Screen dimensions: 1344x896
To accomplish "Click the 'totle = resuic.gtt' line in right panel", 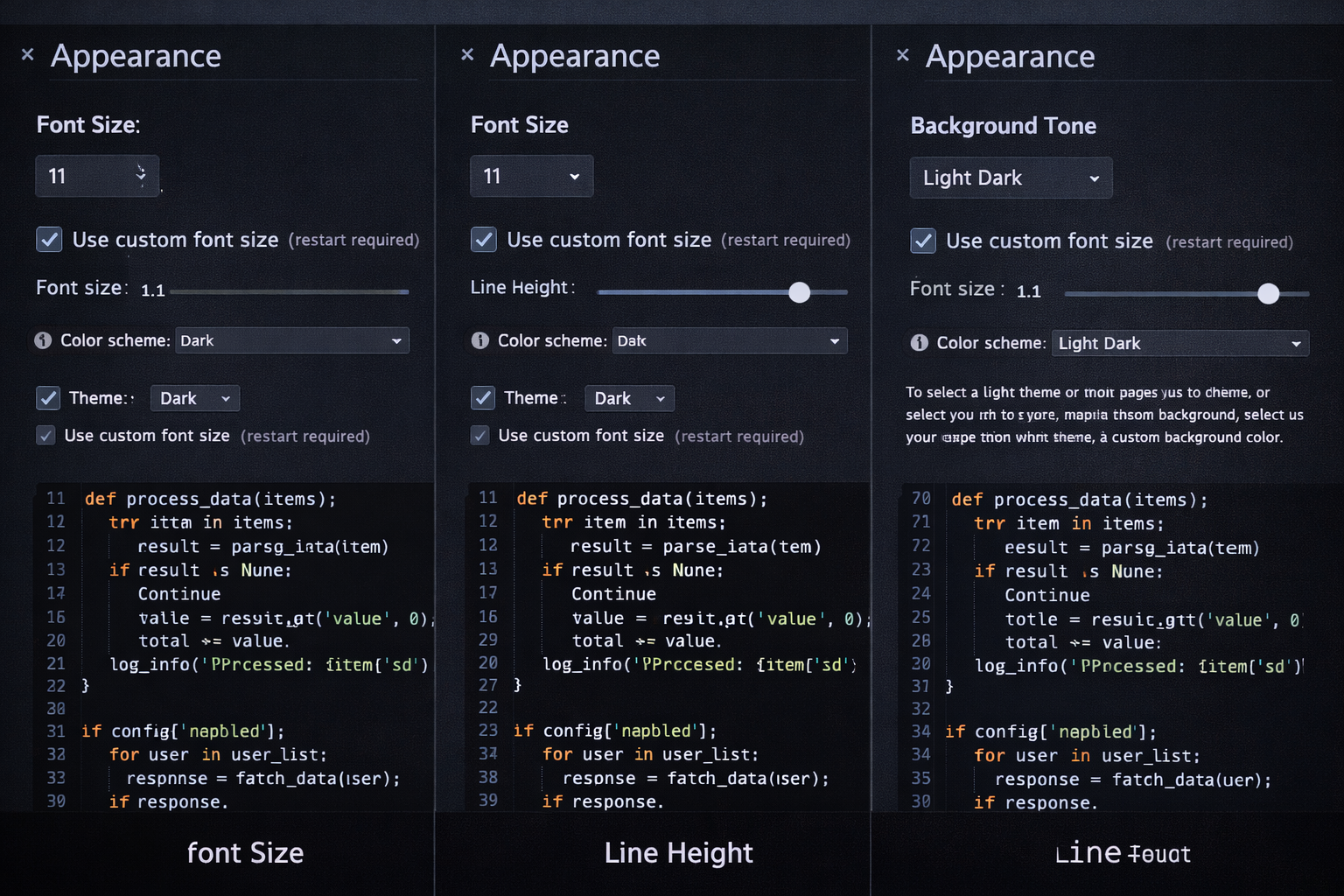I will [x=1152, y=619].
